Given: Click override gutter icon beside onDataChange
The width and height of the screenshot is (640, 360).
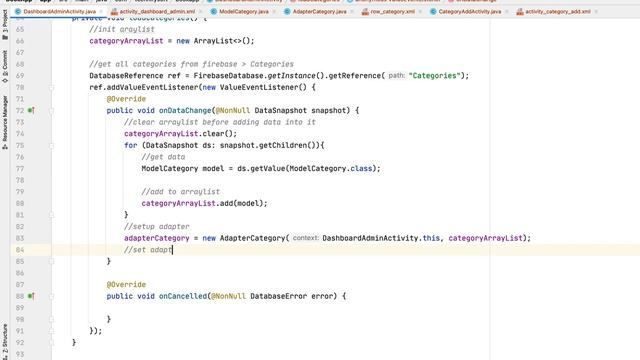Looking at the screenshot, I should pyautogui.click(x=31, y=111).
